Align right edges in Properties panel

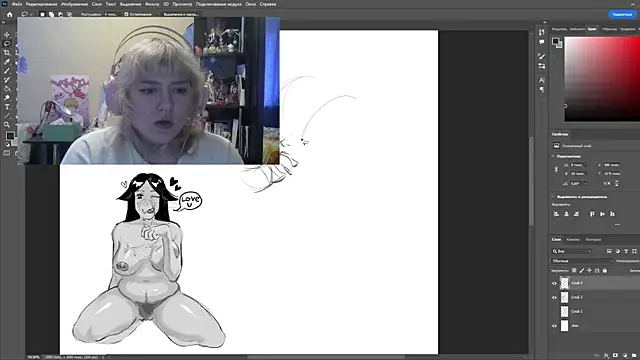coord(576,214)
